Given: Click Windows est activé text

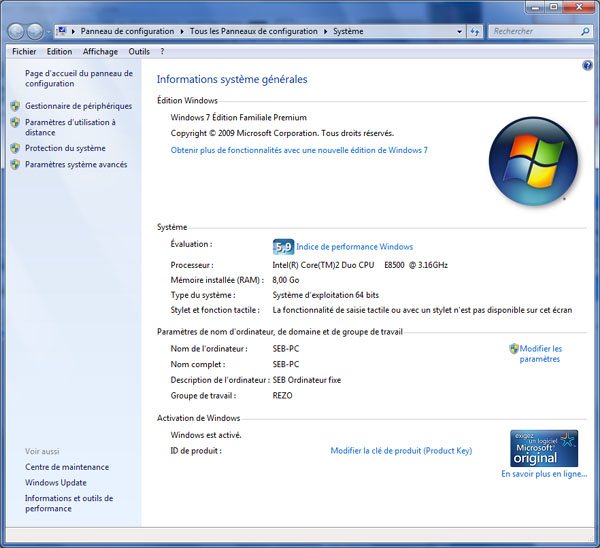Looking at the screenshot, I should pyautogui.click(x=206, y=435).
